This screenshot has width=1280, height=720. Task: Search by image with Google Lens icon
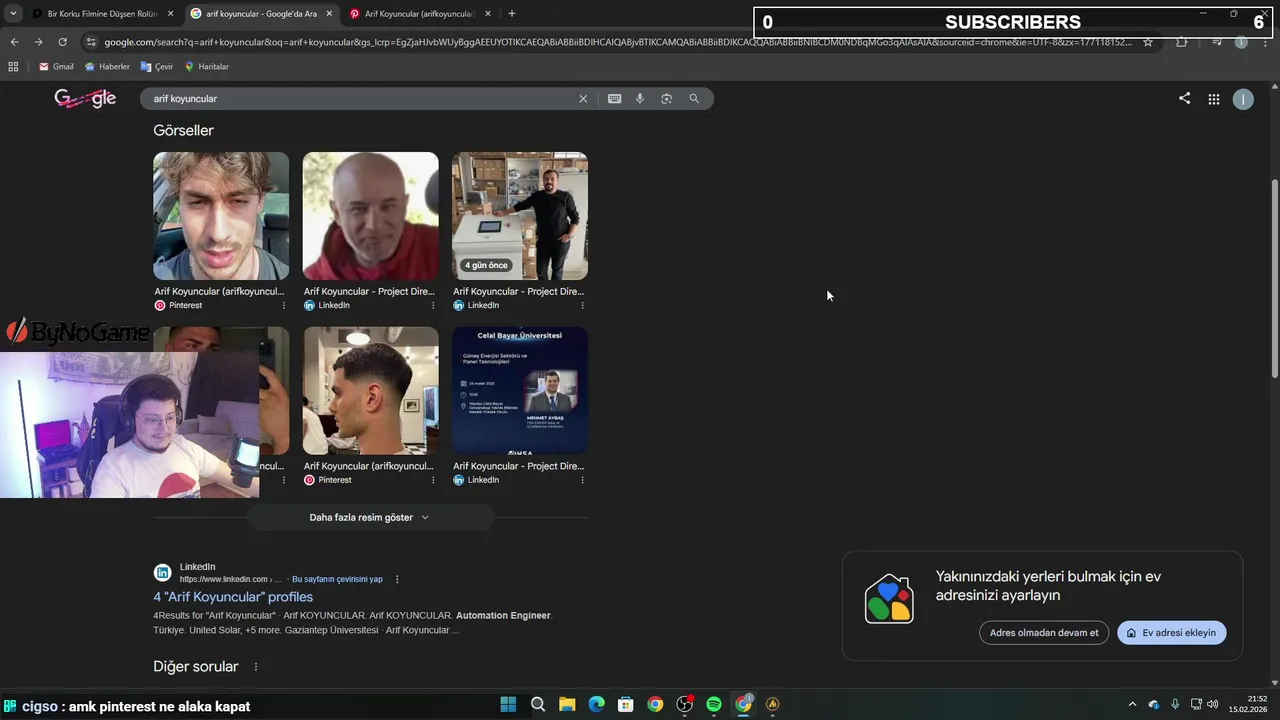[666, 99]
